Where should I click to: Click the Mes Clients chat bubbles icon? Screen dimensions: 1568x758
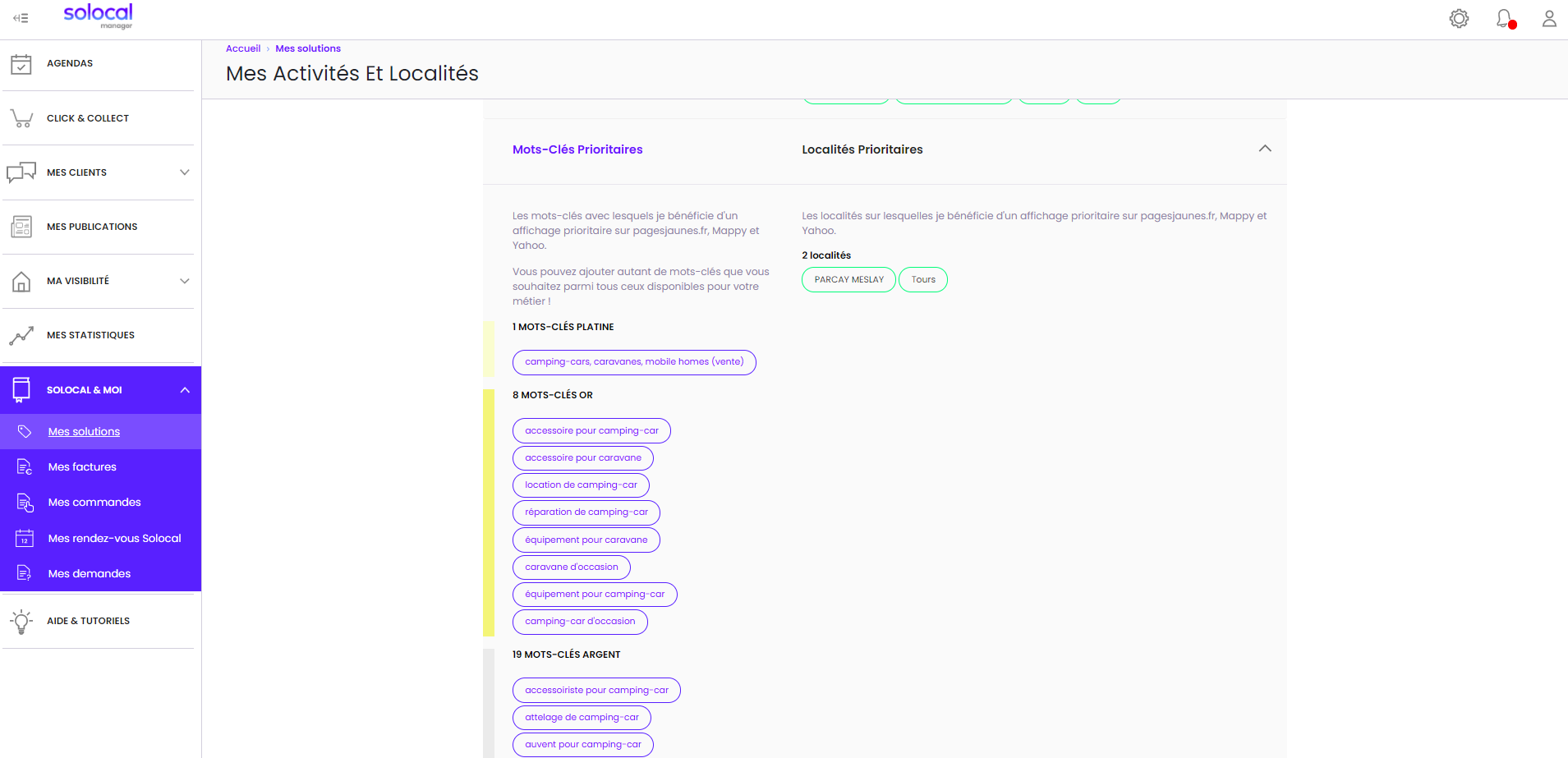[x=21, y=172]
